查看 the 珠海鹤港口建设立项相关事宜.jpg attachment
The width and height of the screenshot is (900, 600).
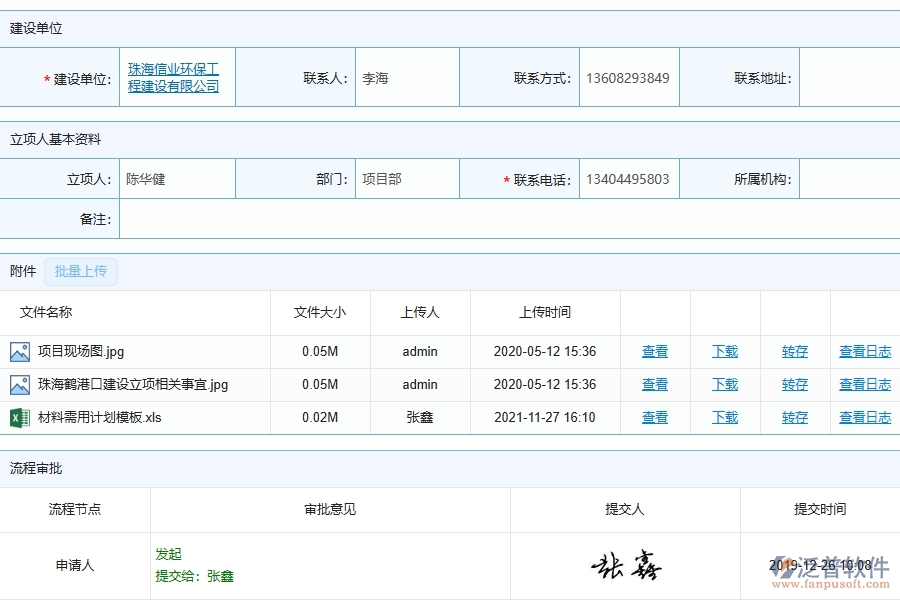coord(655,384)
